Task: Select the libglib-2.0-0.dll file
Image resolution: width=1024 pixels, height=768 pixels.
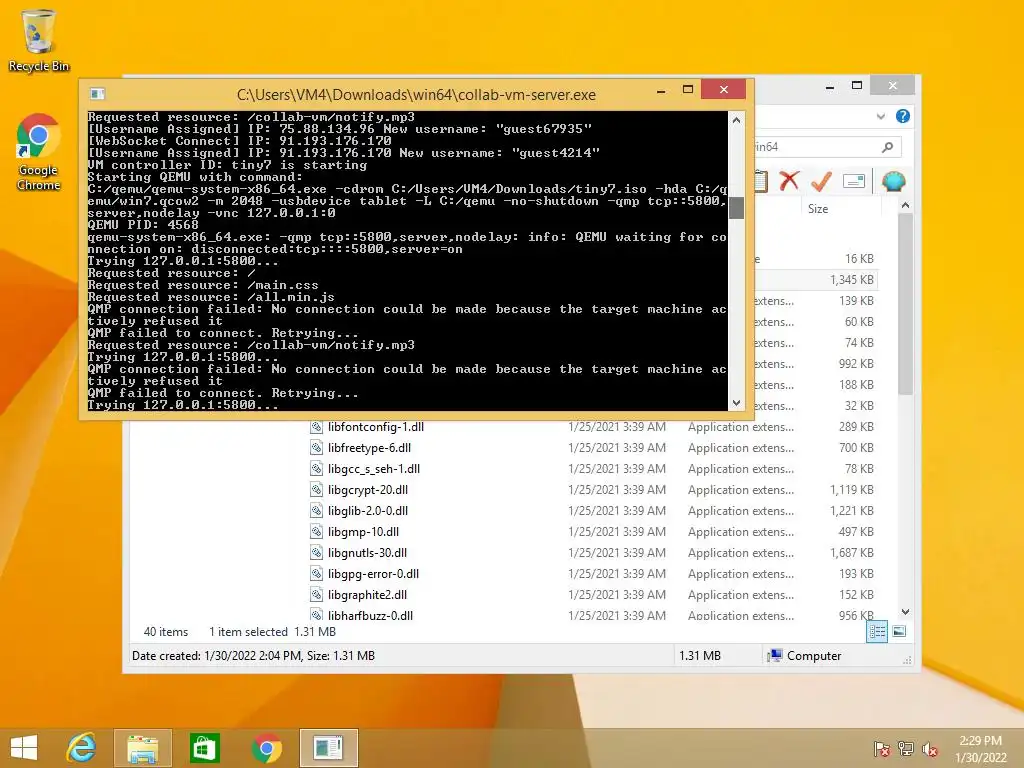Action: (368, 511)
